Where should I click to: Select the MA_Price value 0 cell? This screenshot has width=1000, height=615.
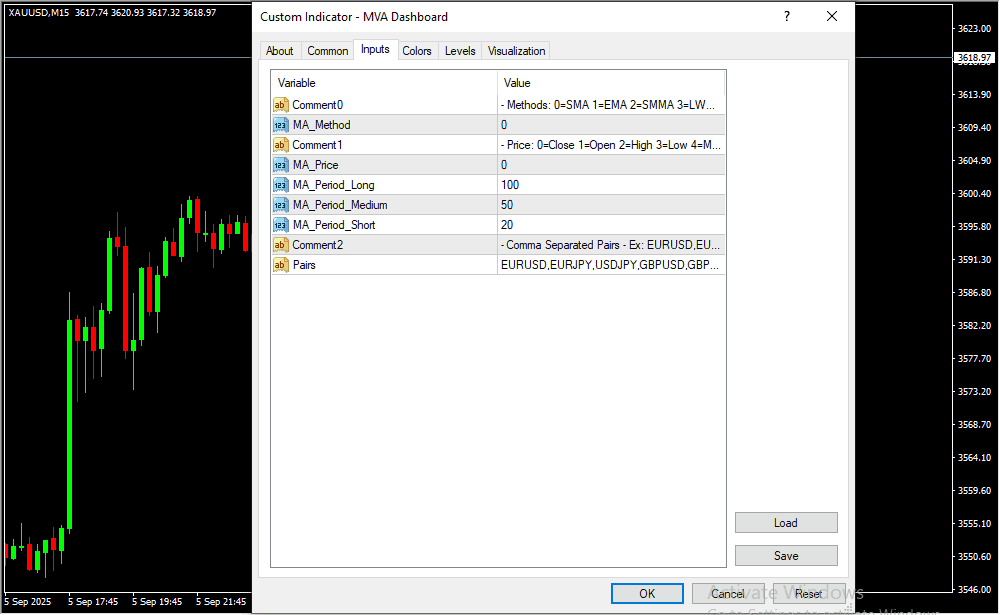(x=611, y=165)
